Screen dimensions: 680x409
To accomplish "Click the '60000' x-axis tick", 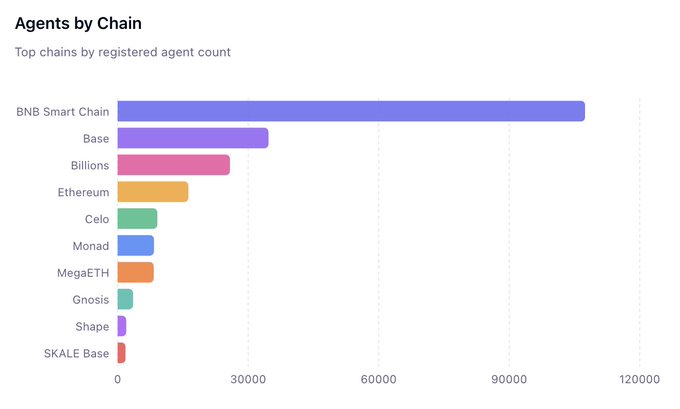I will pos(379,380).
